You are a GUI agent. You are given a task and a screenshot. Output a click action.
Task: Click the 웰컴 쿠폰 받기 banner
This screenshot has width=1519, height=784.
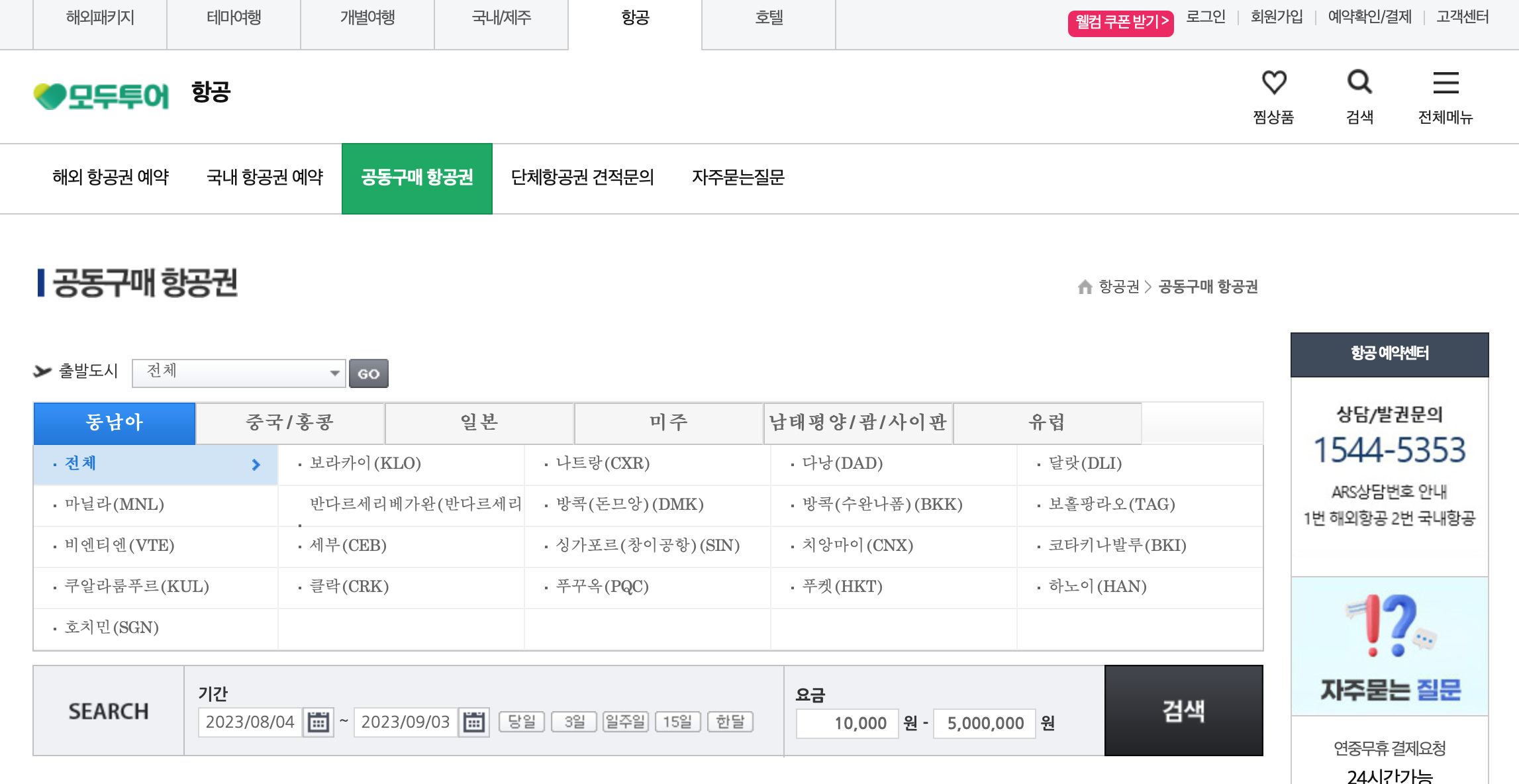[1120, 23]
